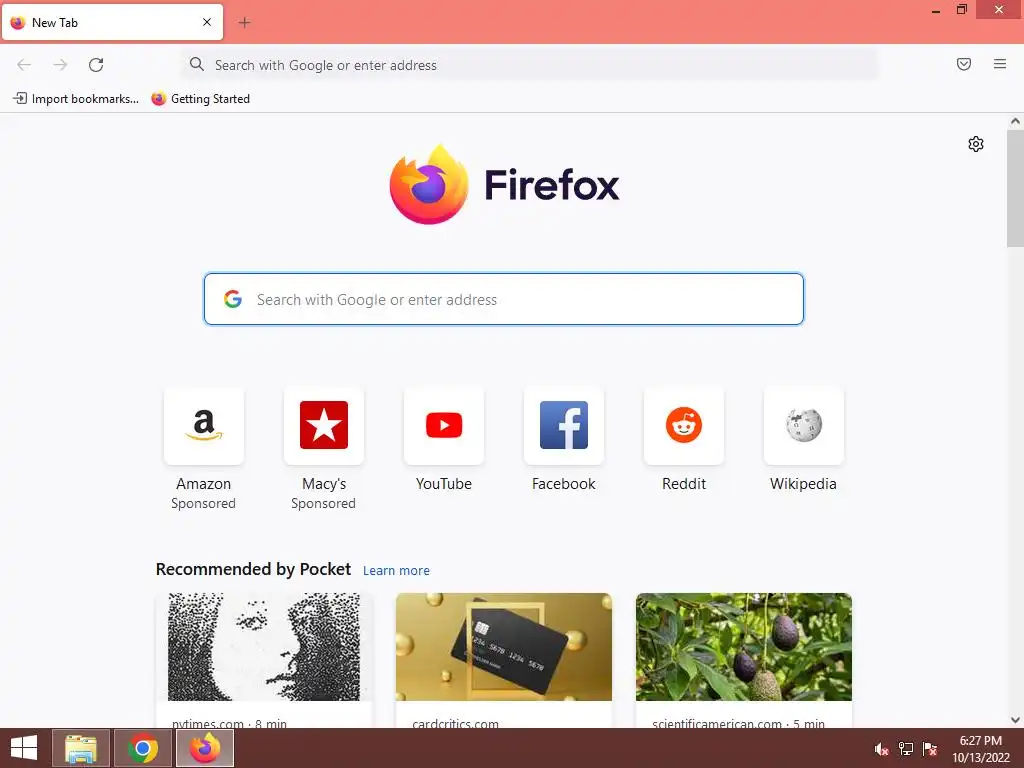Click Recommended by Pocket heading
The height and width of the screenshot is (768, 1024).
point(253,569)
